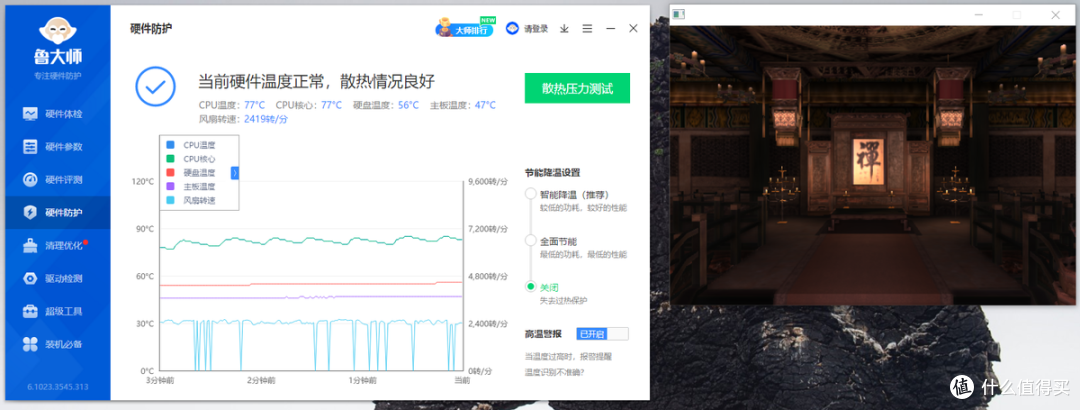The height and width of the screenshot is (410, 1080).
Task: Open the download arrow icon
Action: [564, 29]
